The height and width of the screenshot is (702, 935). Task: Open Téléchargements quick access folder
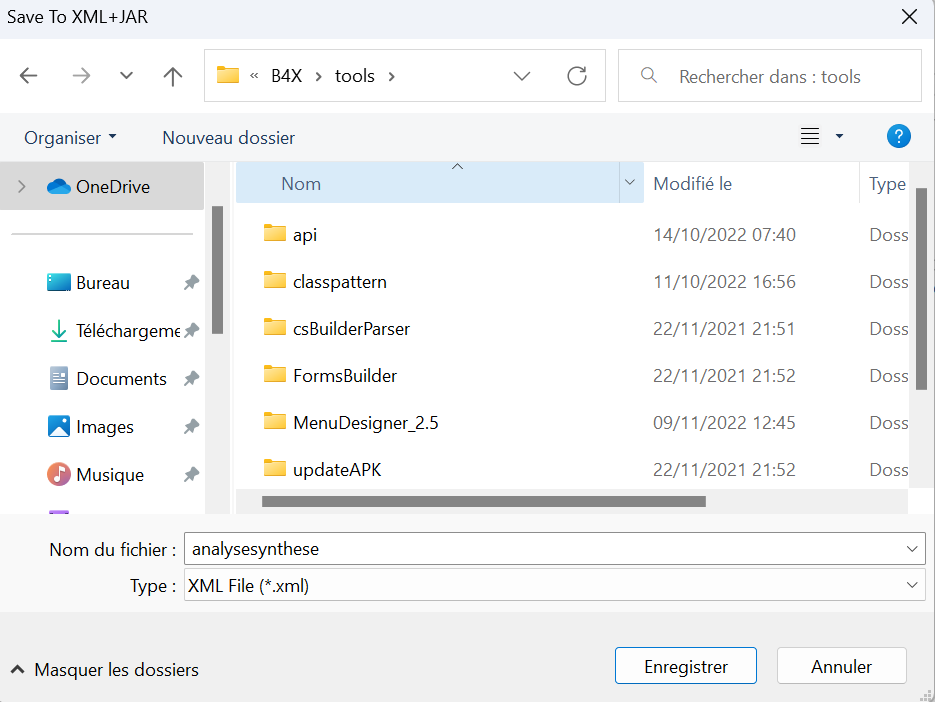pyautogui.click(x=114, y=330)
